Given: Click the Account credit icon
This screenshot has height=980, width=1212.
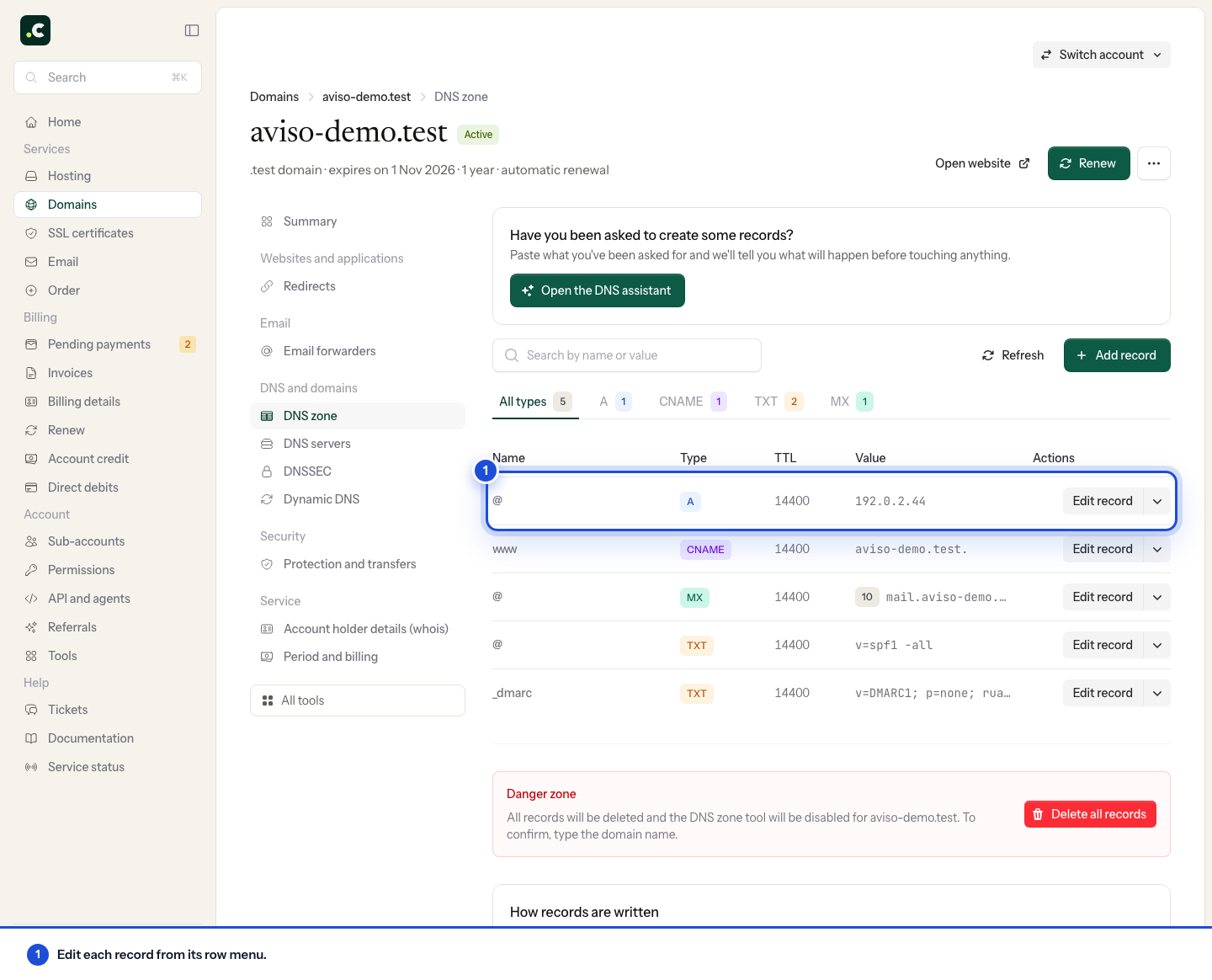Looking at the screenshot, I should [31, 459].
